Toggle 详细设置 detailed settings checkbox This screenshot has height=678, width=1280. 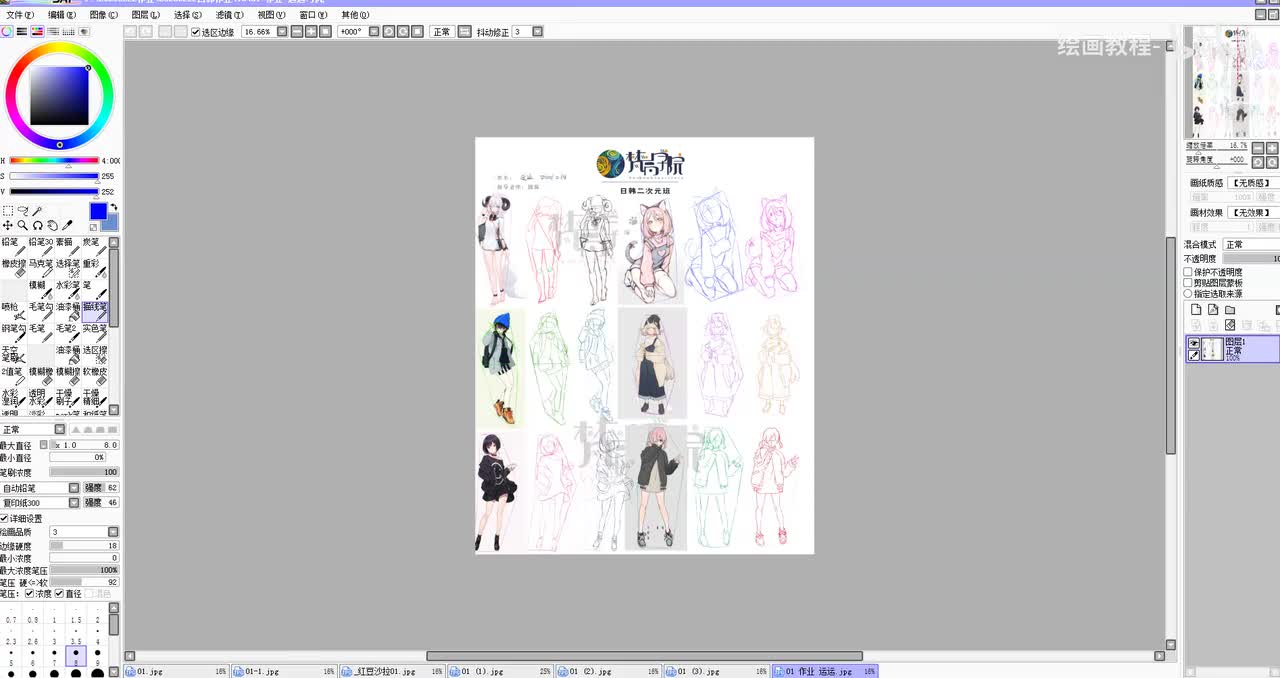click(x=4, y=518)
